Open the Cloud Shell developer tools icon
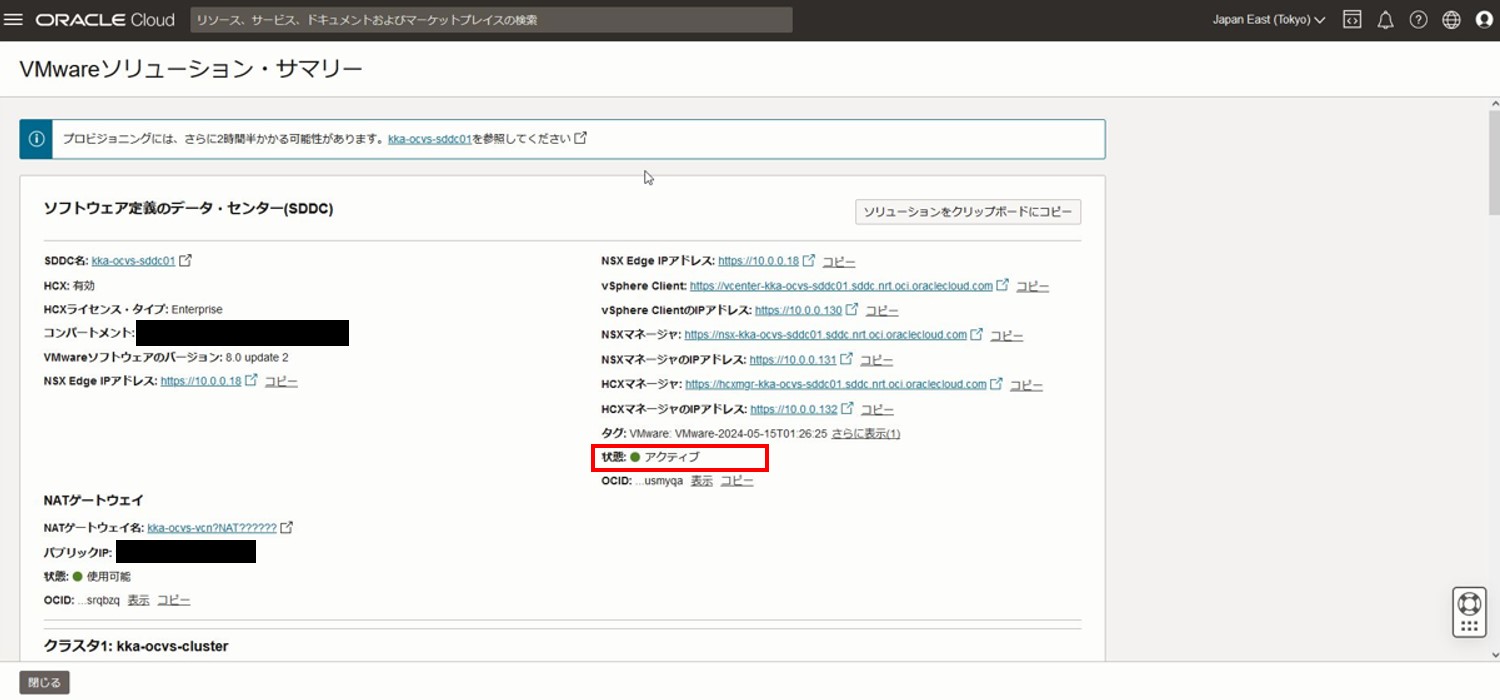The width and height of the screenshot is (1500, 700). pyautogui.click(x=1352, y=20)
